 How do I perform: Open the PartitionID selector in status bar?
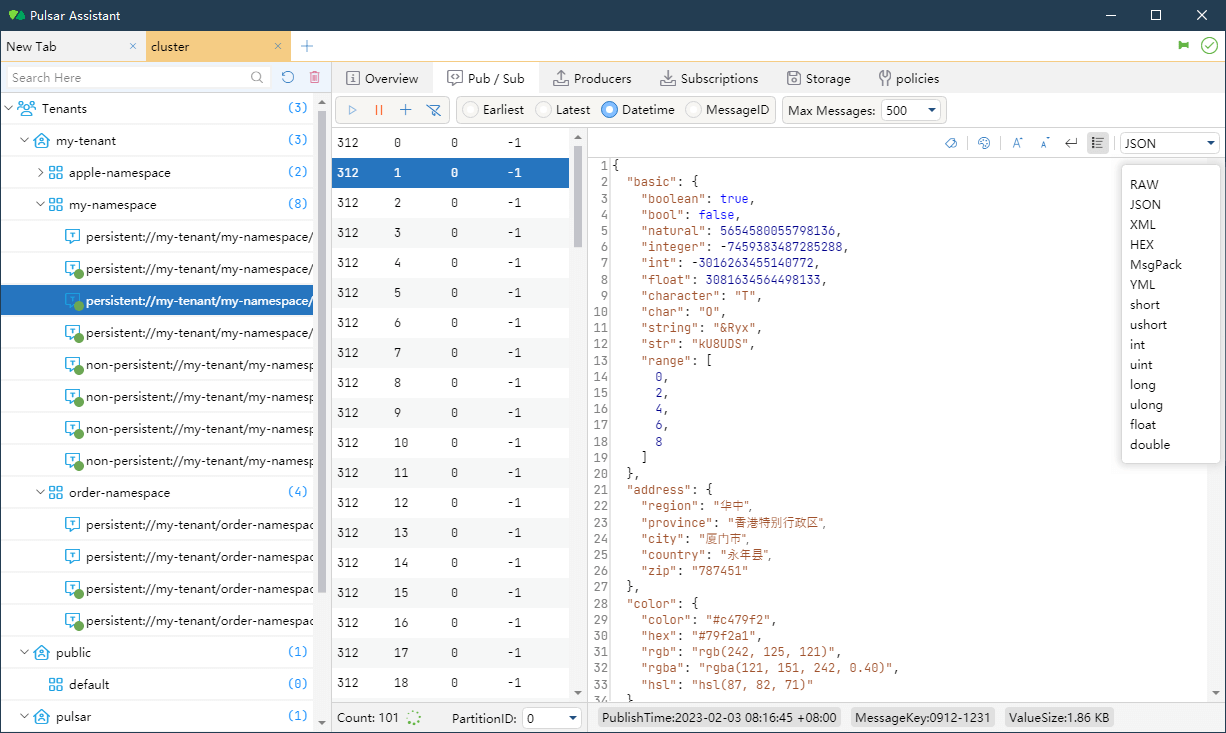pyautogui.click(x=552, y=717)
